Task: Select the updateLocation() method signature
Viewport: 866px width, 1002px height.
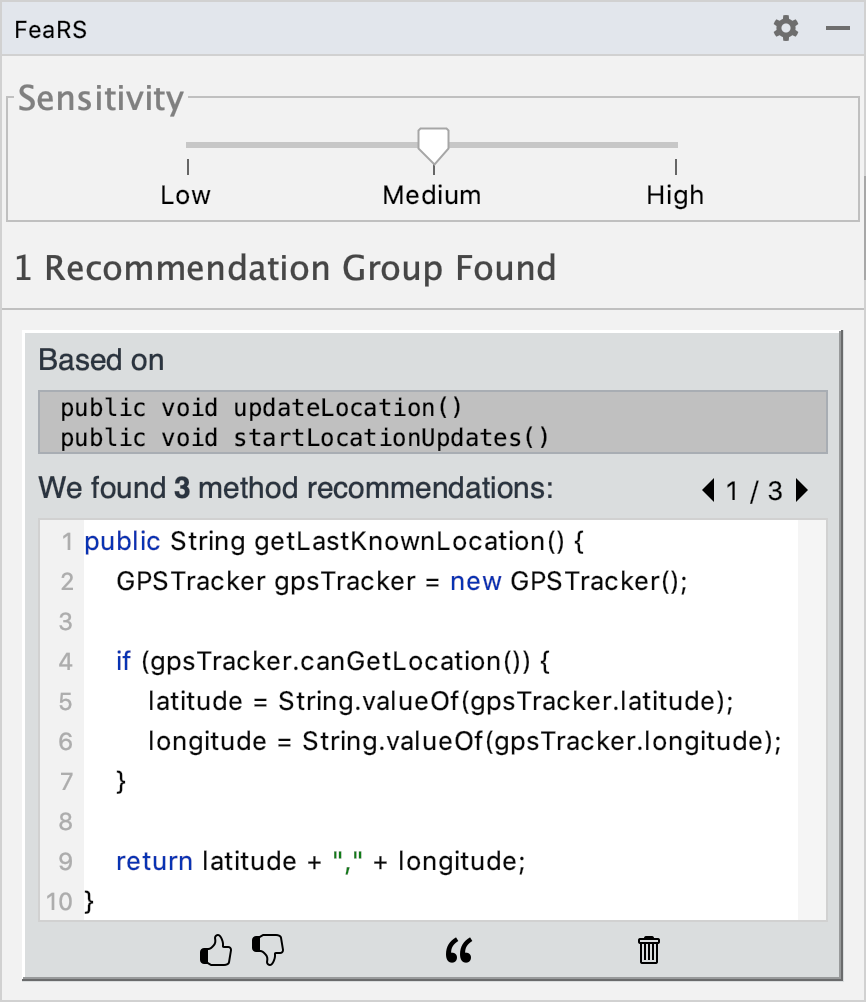Action: 261,408
